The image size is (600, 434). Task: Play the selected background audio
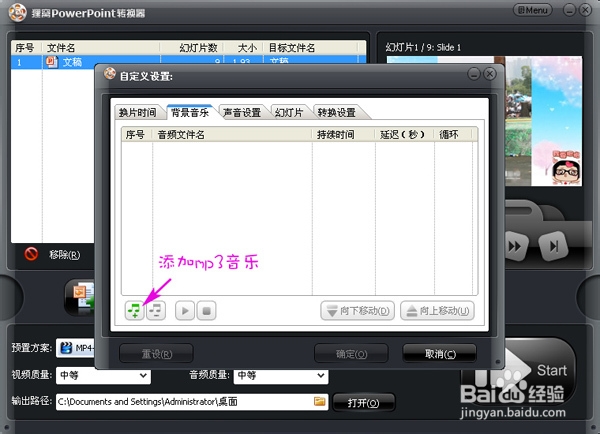[185, 310]
